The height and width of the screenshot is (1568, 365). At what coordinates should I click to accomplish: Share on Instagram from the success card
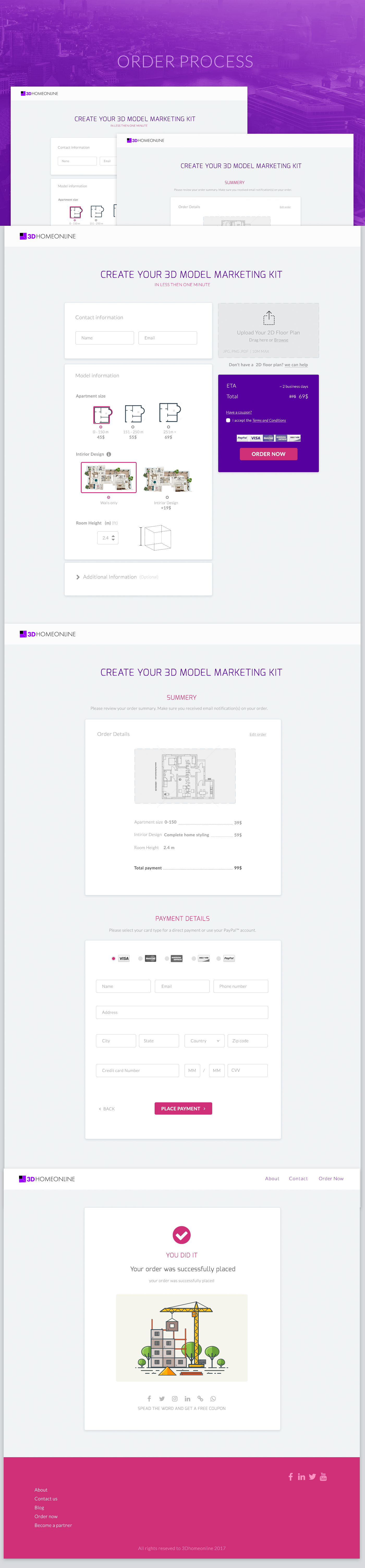click(175, 1398)
